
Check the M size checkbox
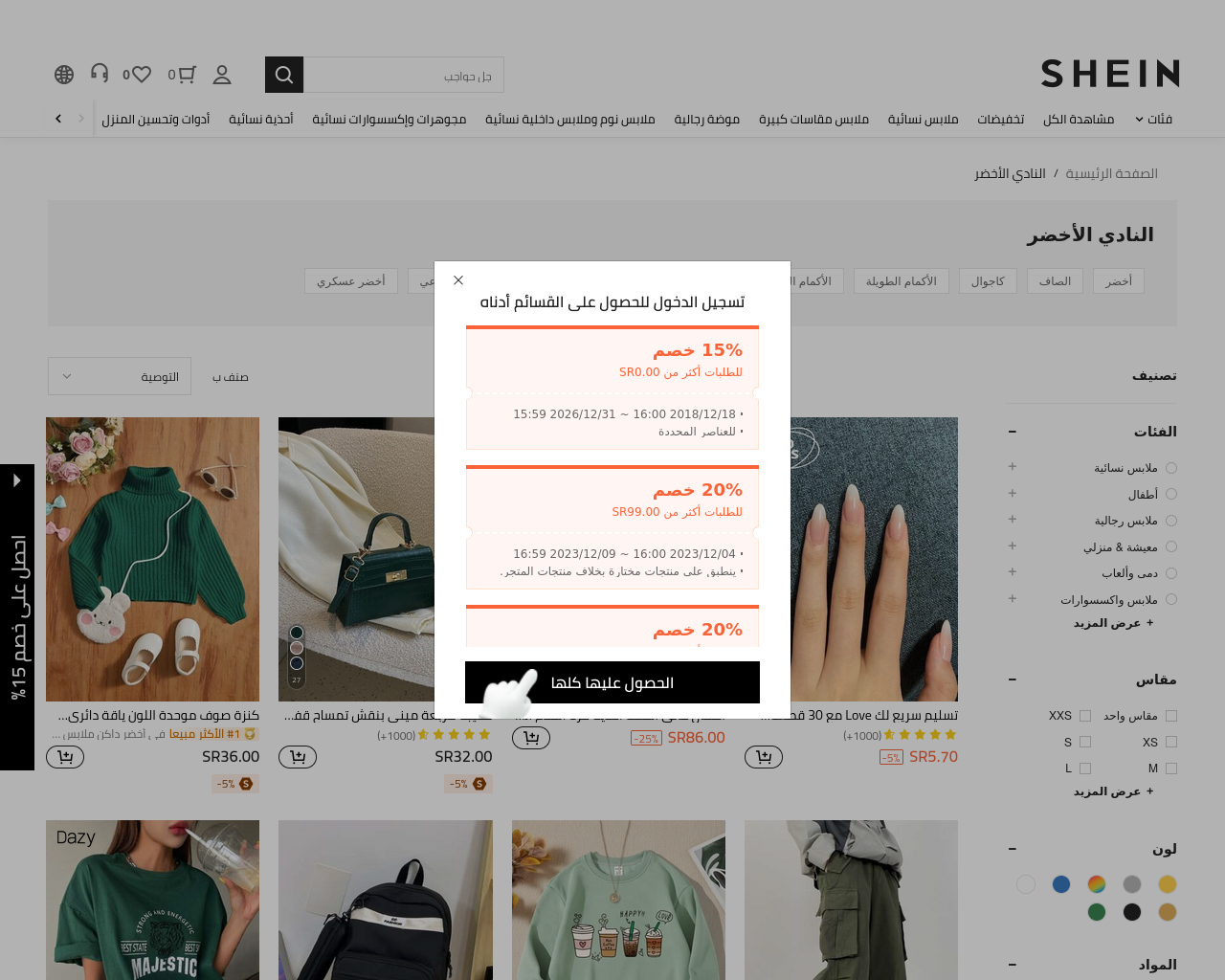coord(1171,768)
